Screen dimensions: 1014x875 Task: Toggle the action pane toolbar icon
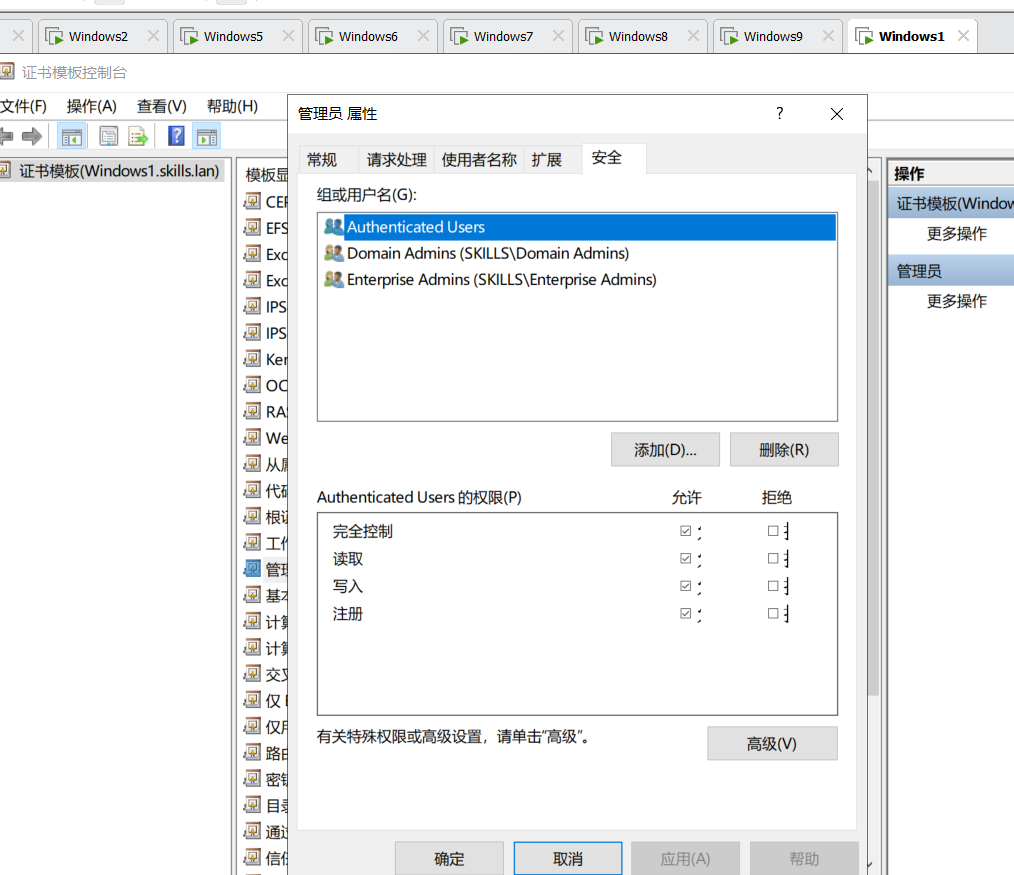pyautogui.click(x=207, y=137)
